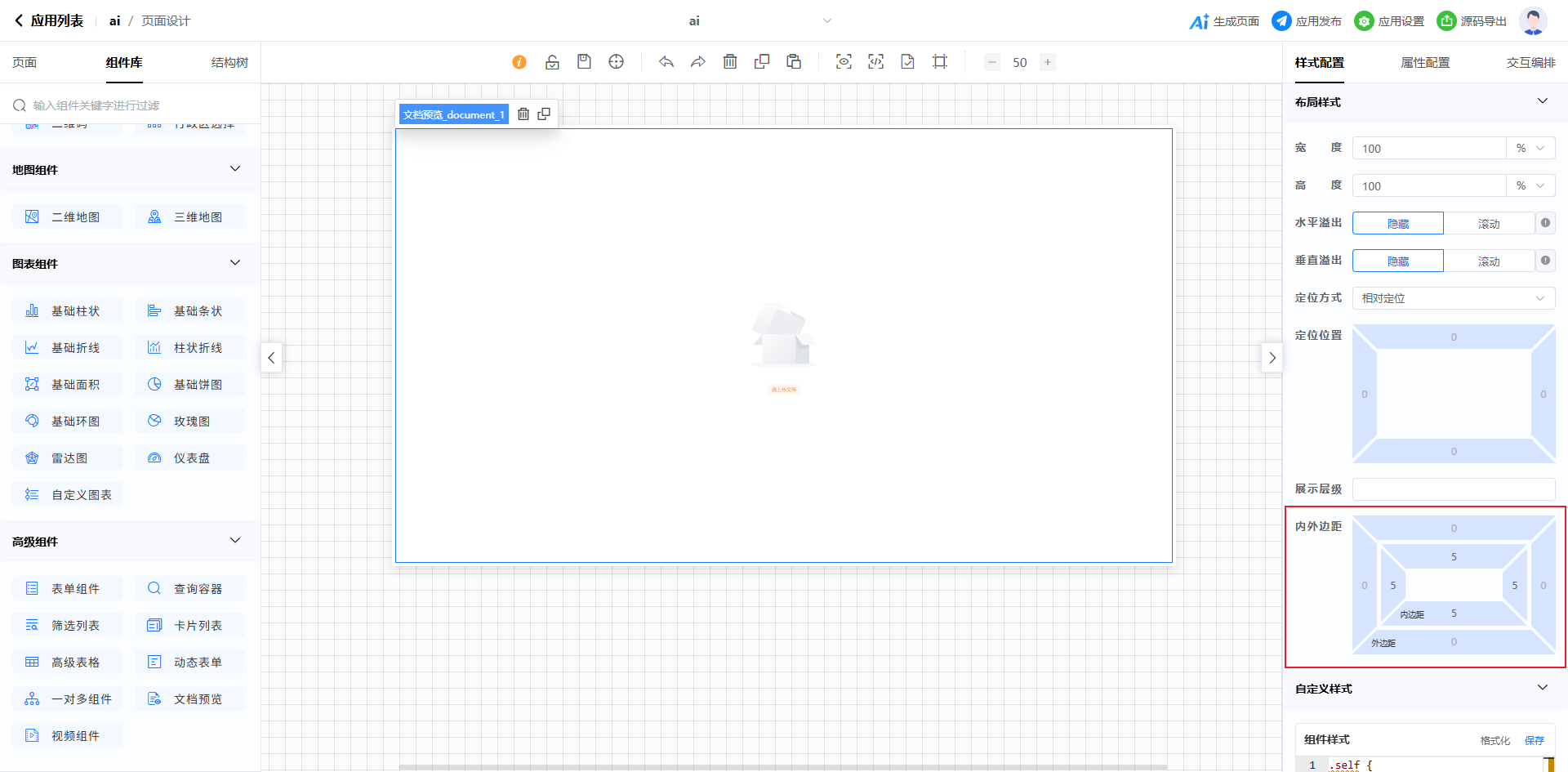The image size is (1568, 772).
Task: Click 保存 link in 组件样式 editor
Action: tap(1534, 740)
